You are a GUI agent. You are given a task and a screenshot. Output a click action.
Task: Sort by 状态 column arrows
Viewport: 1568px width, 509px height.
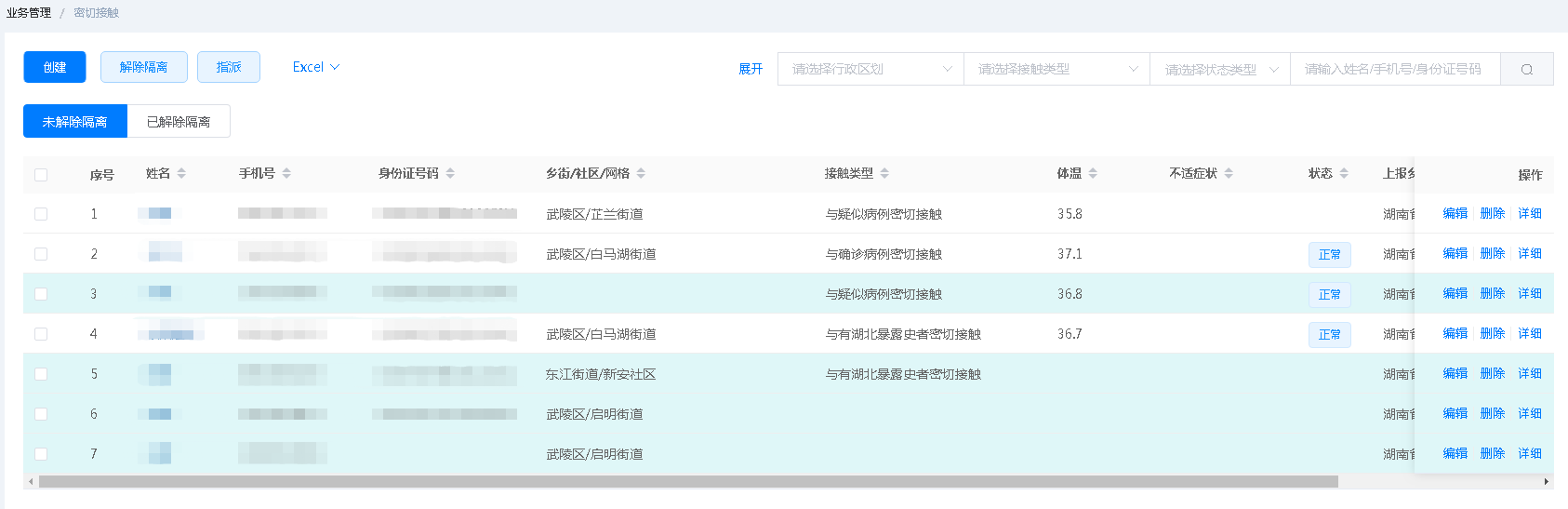click(1344, 173)
